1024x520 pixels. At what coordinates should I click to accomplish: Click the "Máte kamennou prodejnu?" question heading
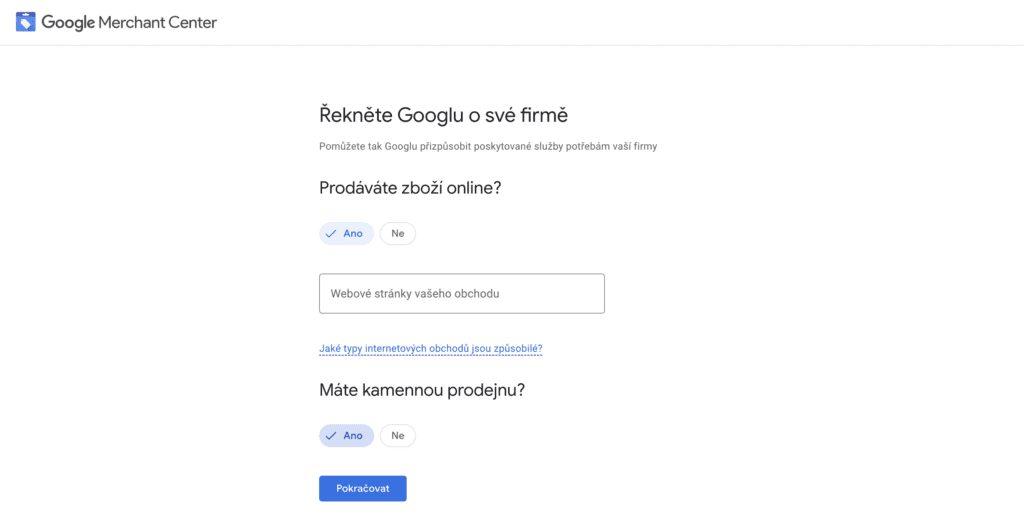tap(421, 390)
